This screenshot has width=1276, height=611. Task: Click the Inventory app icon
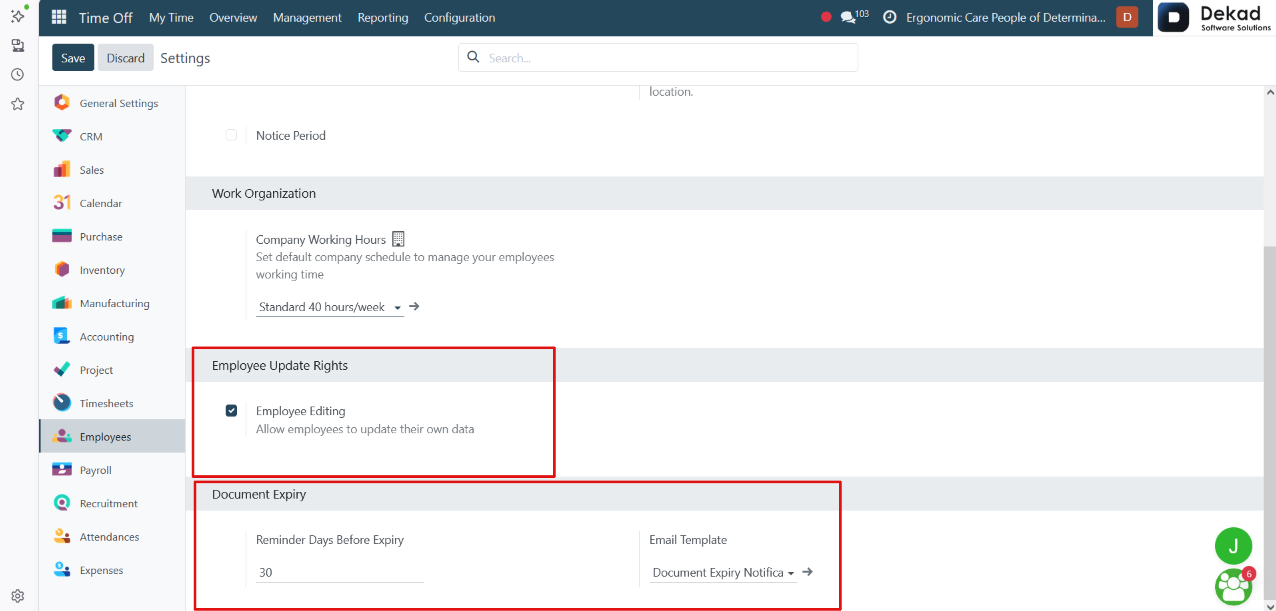[62, 270]
